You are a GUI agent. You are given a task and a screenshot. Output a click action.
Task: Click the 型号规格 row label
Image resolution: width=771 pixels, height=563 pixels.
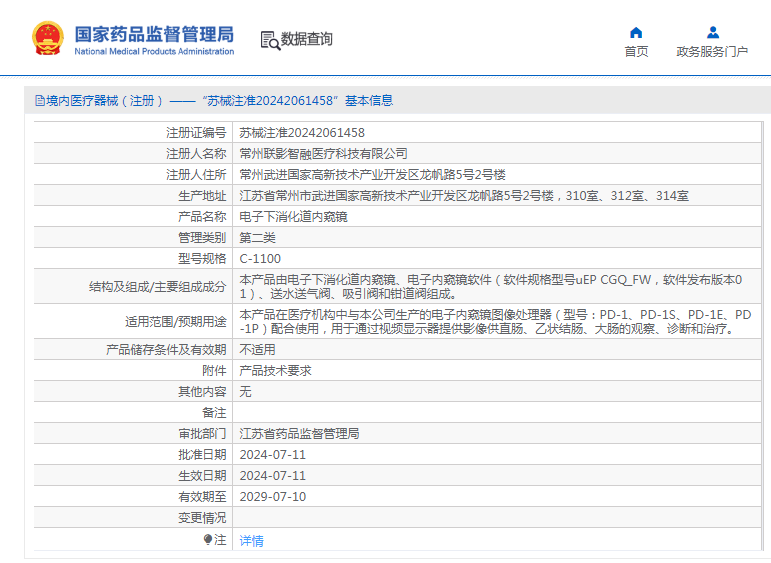tap(202, 259)
